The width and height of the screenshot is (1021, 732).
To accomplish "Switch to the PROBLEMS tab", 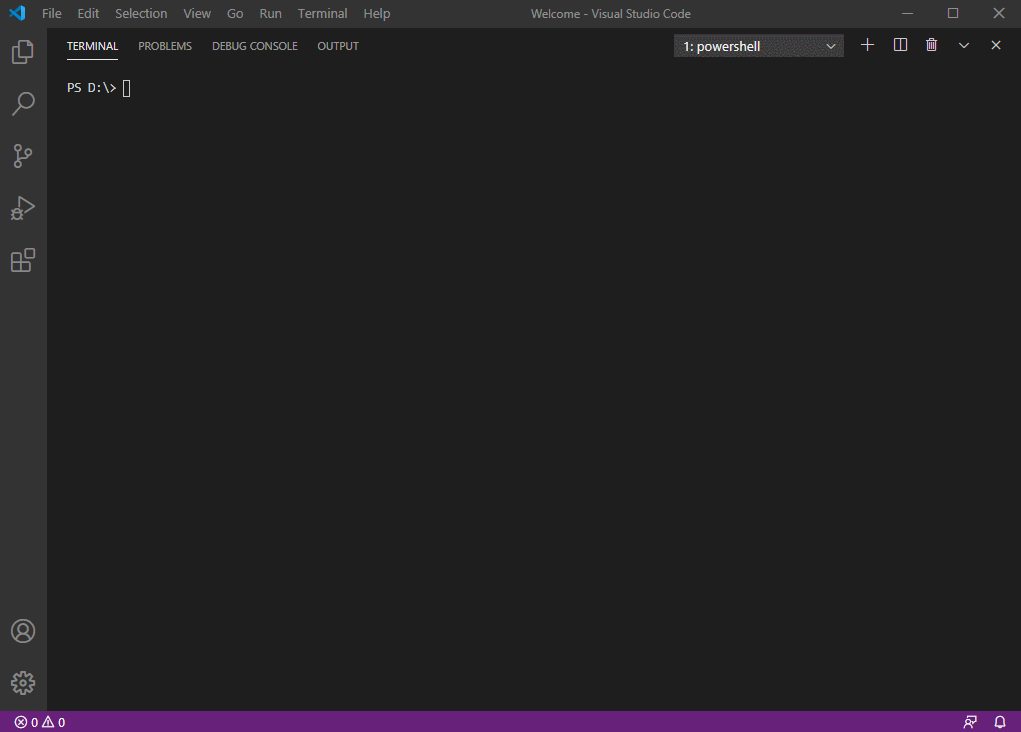I will [165, 46].
